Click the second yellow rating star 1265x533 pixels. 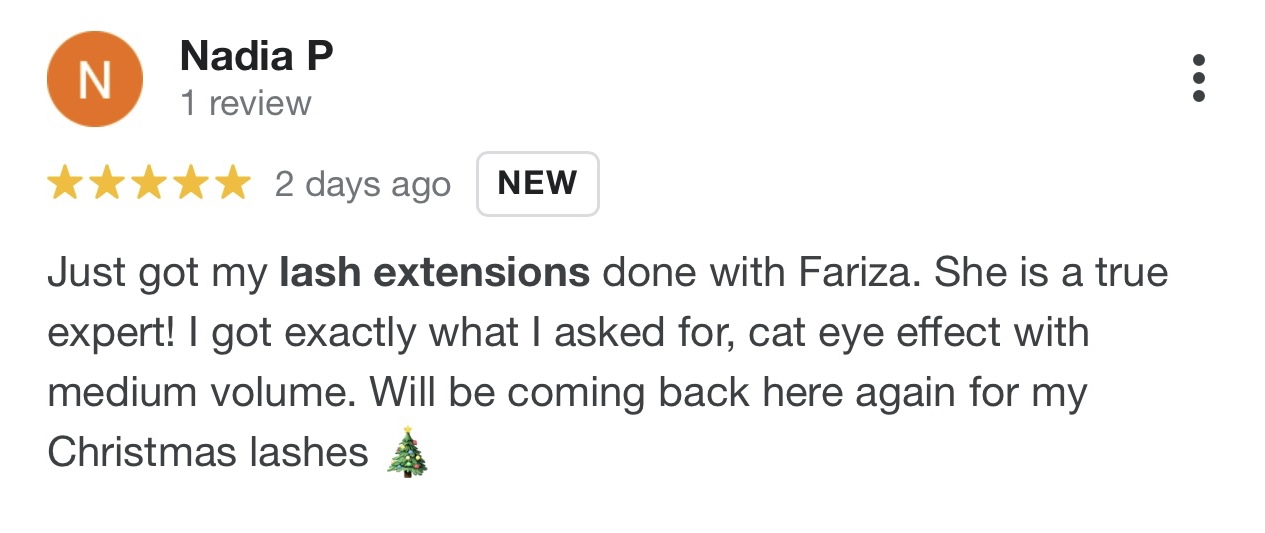pyautogui.click(x=107, y=184)
